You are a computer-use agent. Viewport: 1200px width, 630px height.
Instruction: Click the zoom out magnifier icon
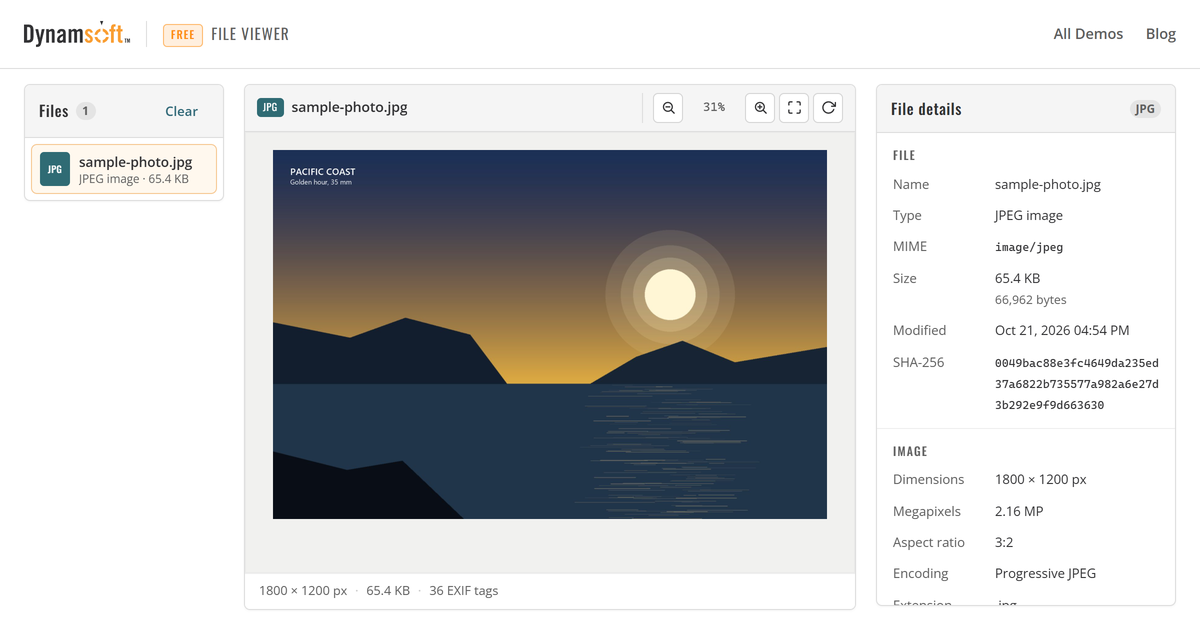tap(668, 107)
